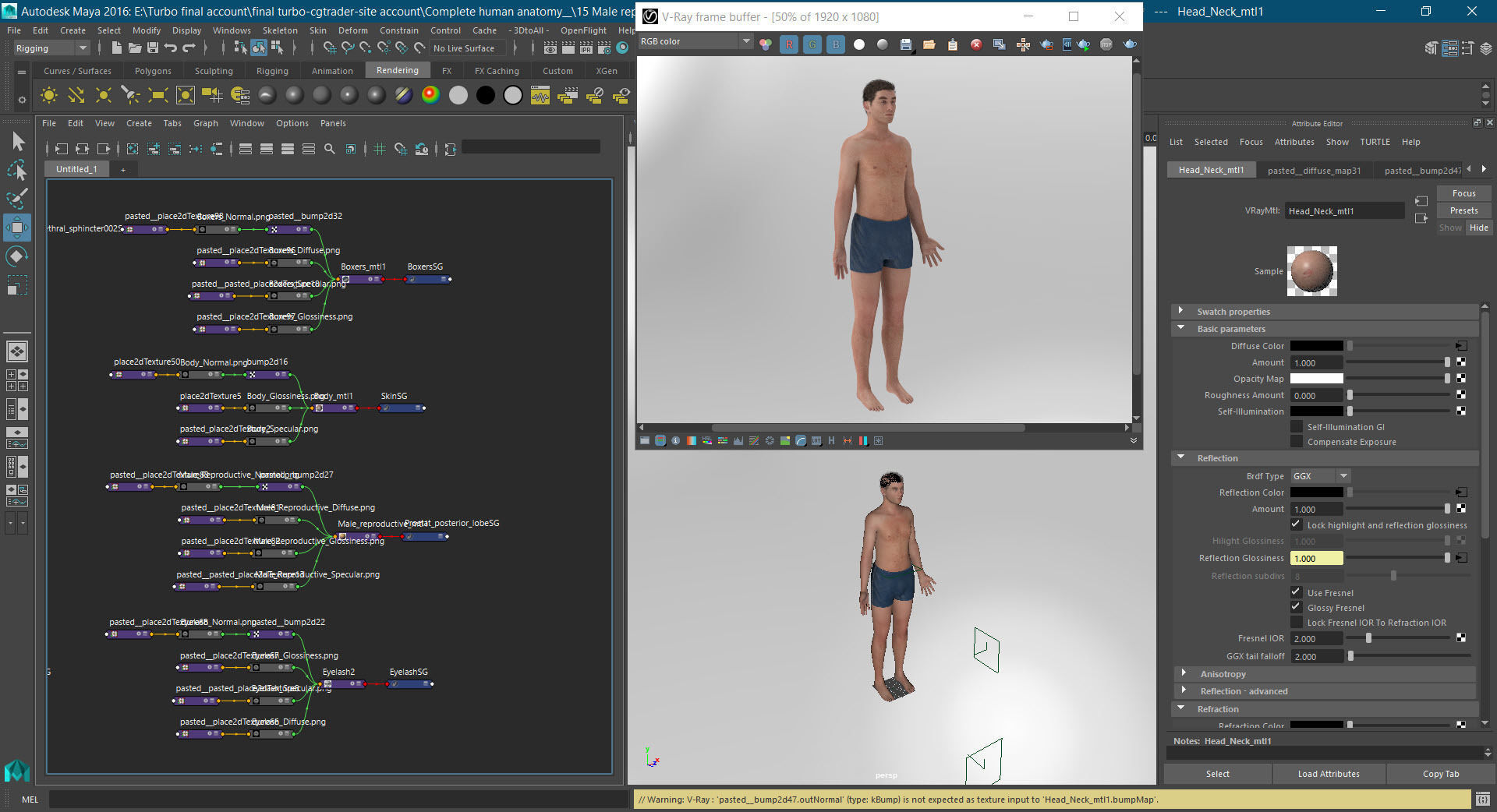Click the Focus button in the Attribute Editor
The width and height of the screenshot is (1497, 812).
coord(1463,193)
